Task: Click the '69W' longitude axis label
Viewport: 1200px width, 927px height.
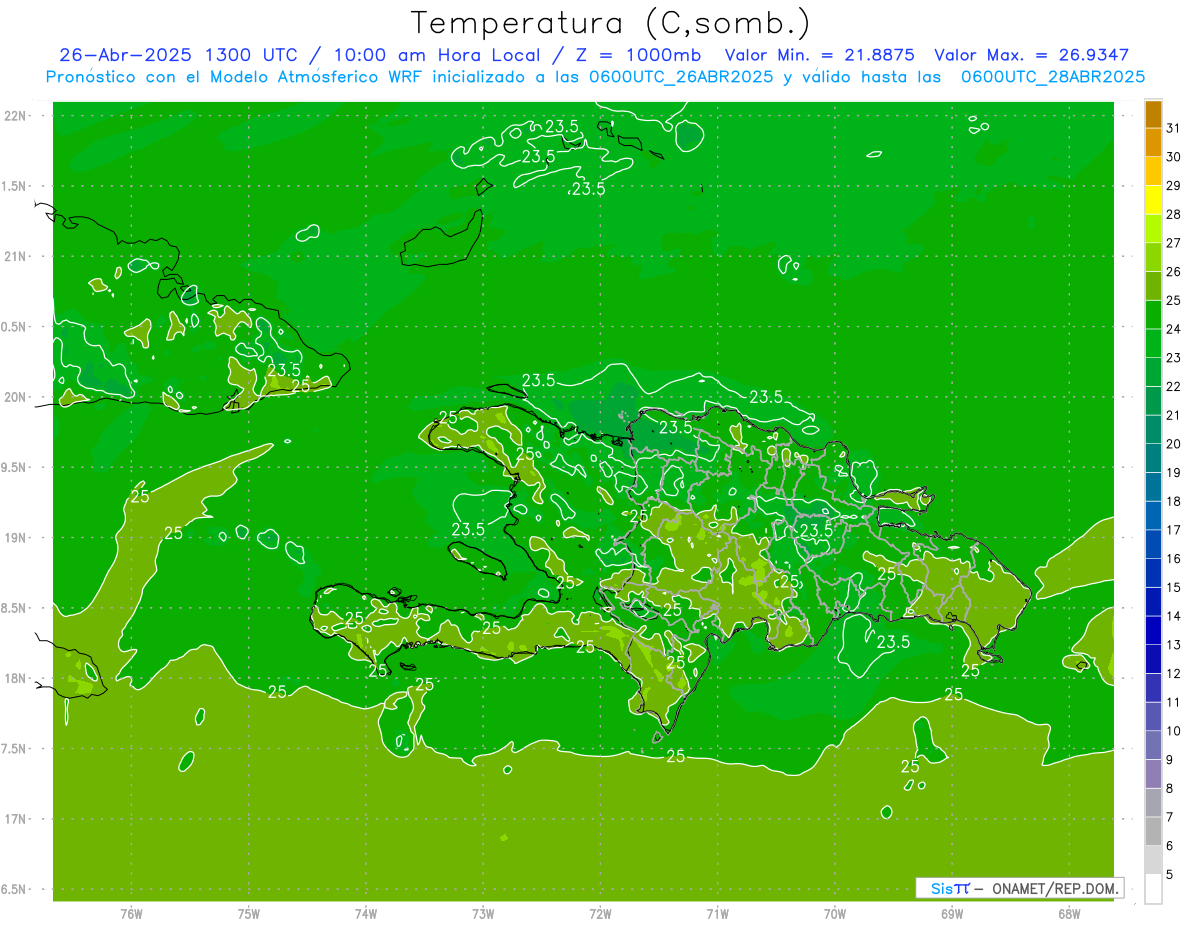Action: 952,914
